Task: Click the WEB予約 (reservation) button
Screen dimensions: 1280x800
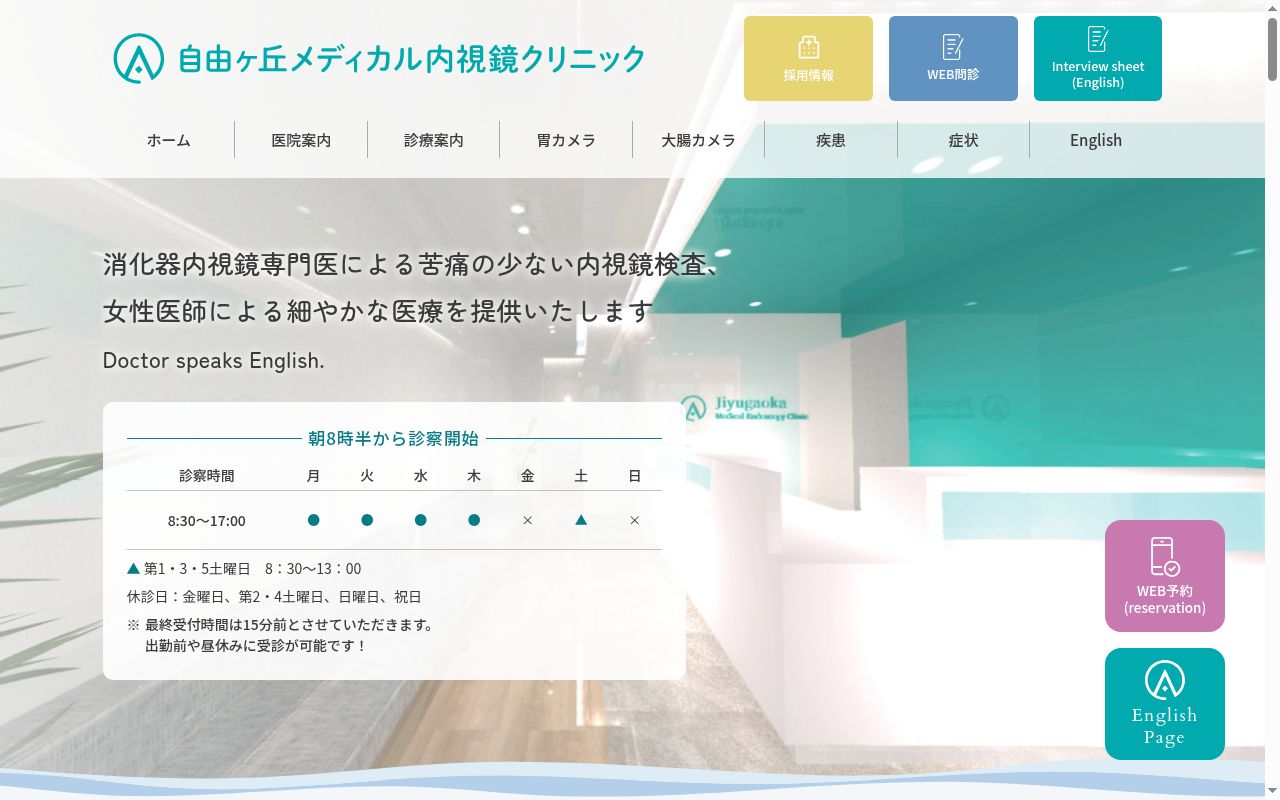Action: coord(1165,576)
